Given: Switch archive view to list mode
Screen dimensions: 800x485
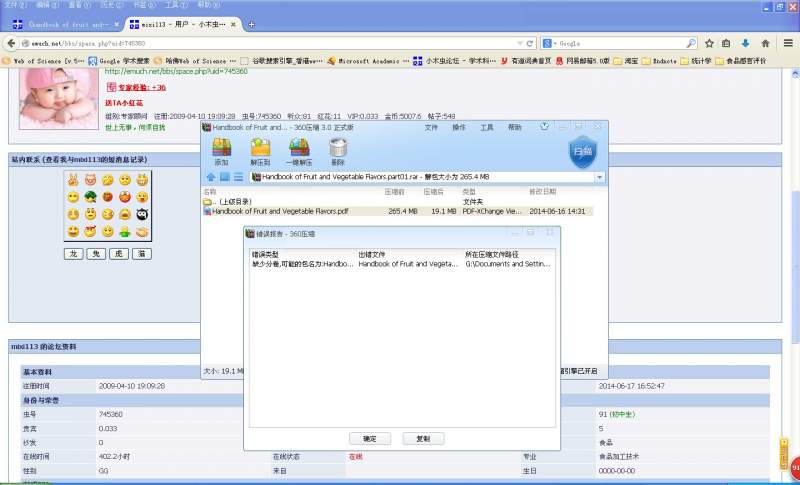Looking at the screenshot, I should pos(238,177).
